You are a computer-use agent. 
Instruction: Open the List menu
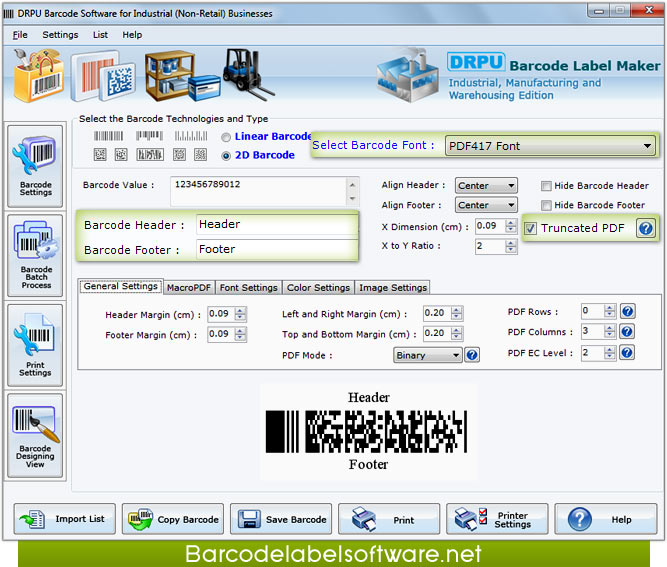(100, 35)
